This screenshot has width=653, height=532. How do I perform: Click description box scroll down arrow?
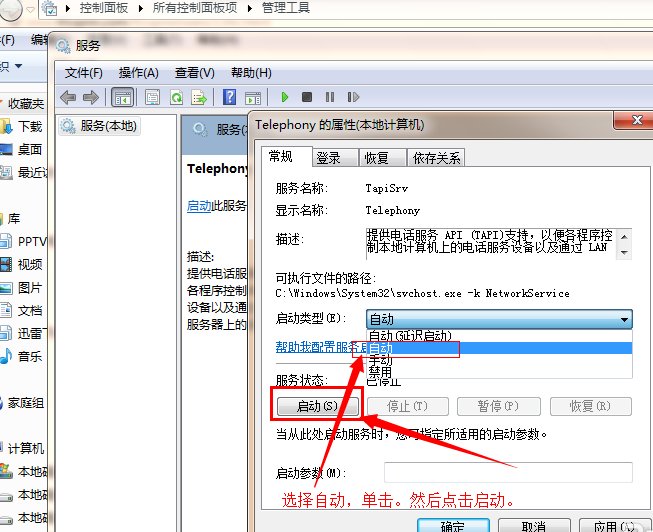click(x=624, y=252)
